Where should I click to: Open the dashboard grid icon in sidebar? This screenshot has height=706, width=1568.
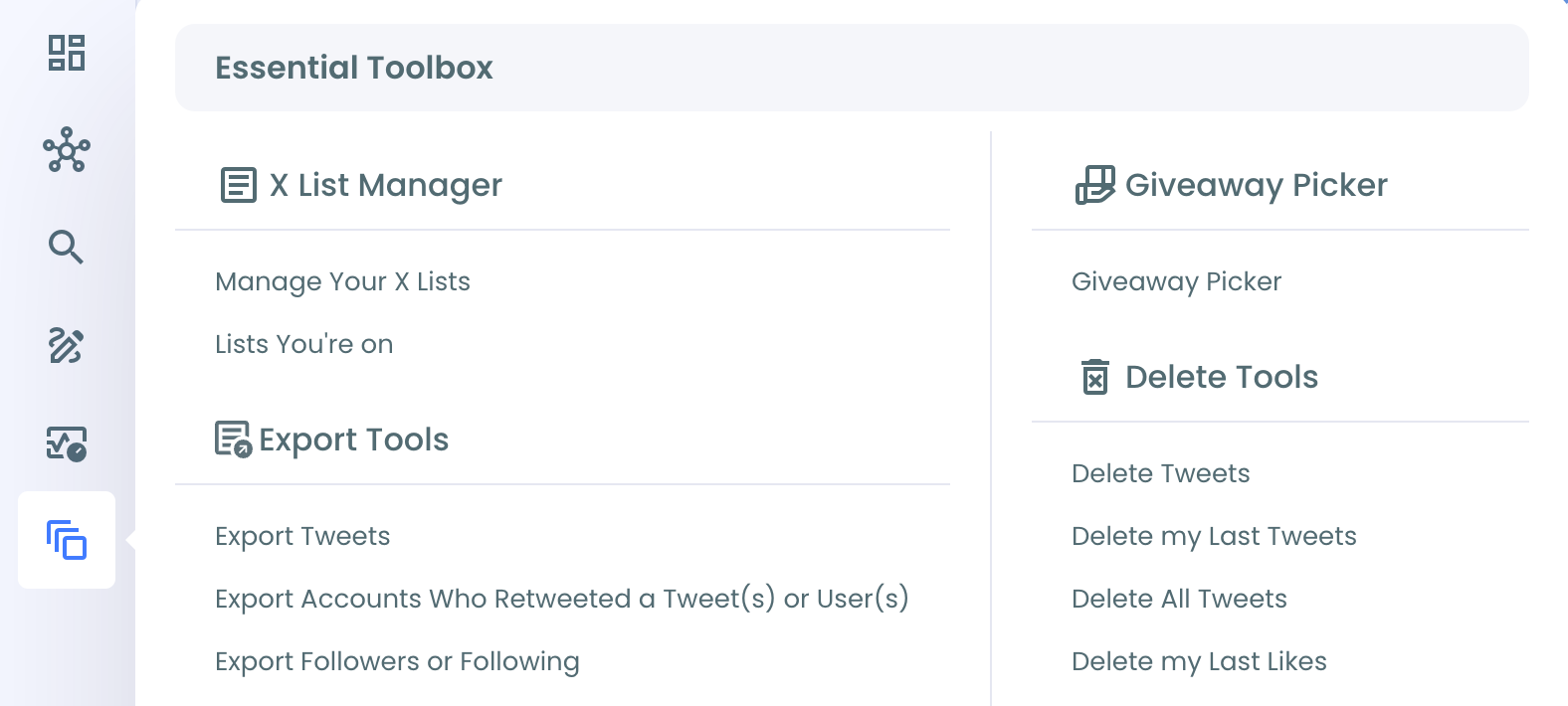tap(67, 53)
